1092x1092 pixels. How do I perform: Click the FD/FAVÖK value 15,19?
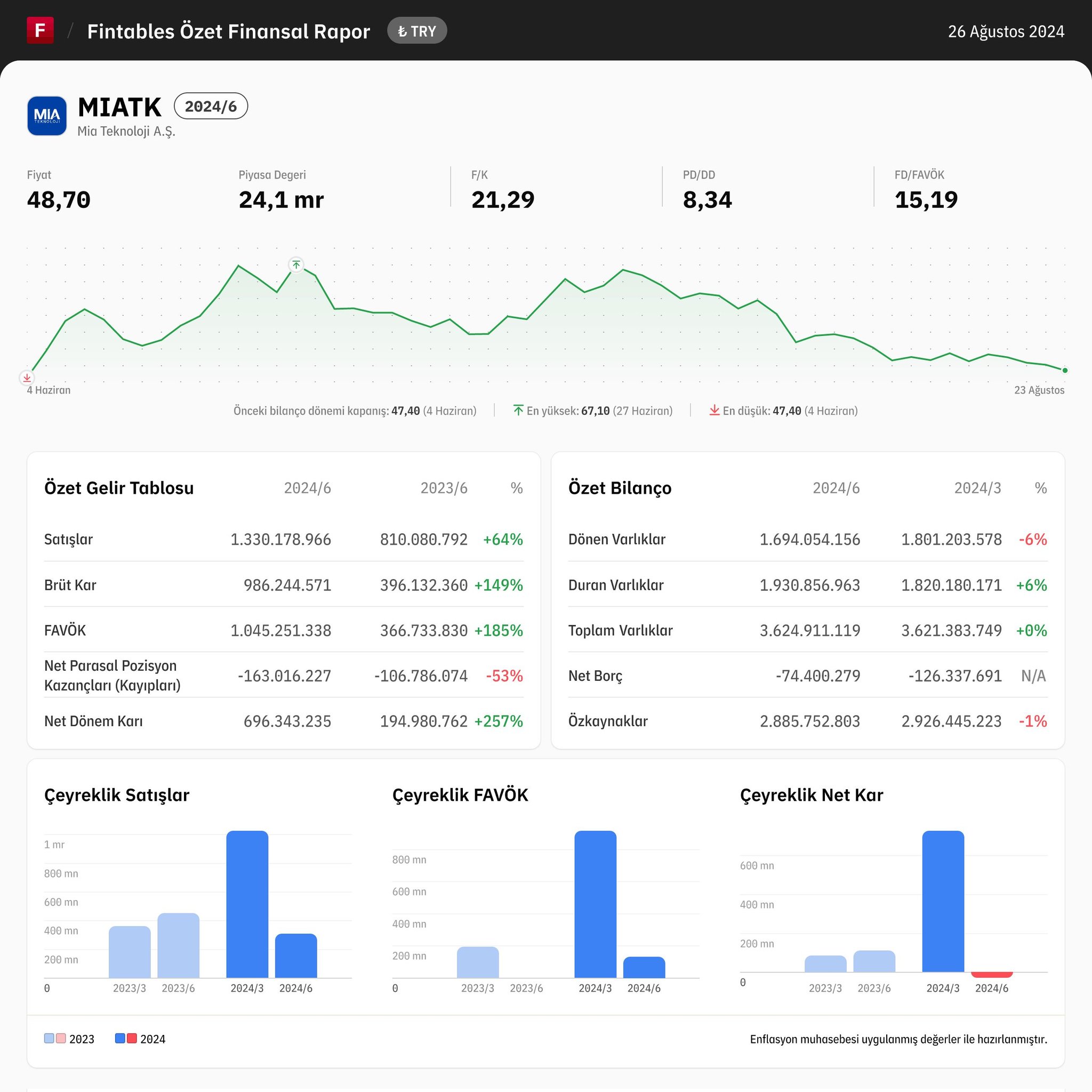926,199
